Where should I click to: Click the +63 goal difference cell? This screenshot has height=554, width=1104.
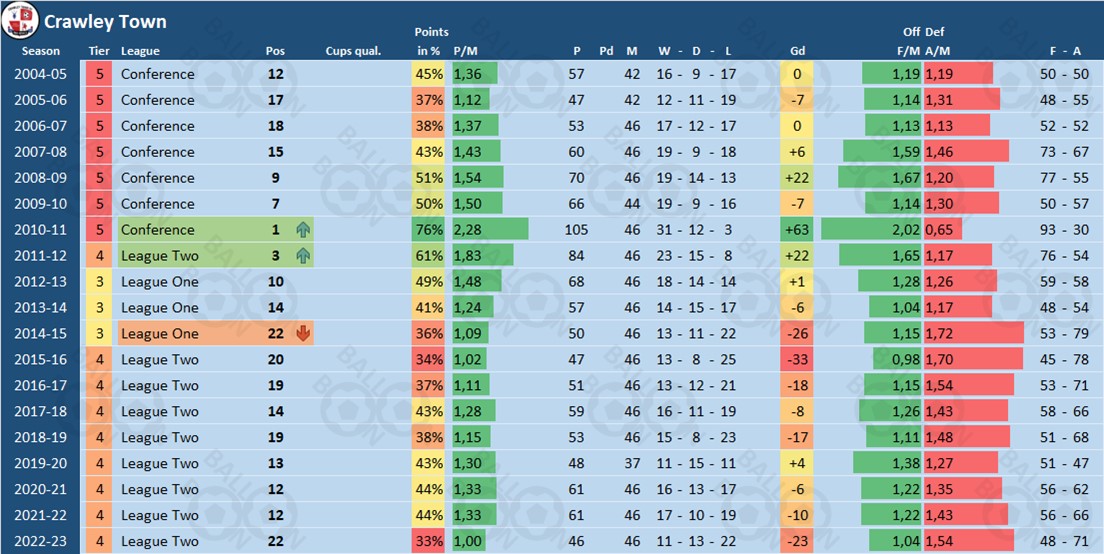(x=797, y=230)
